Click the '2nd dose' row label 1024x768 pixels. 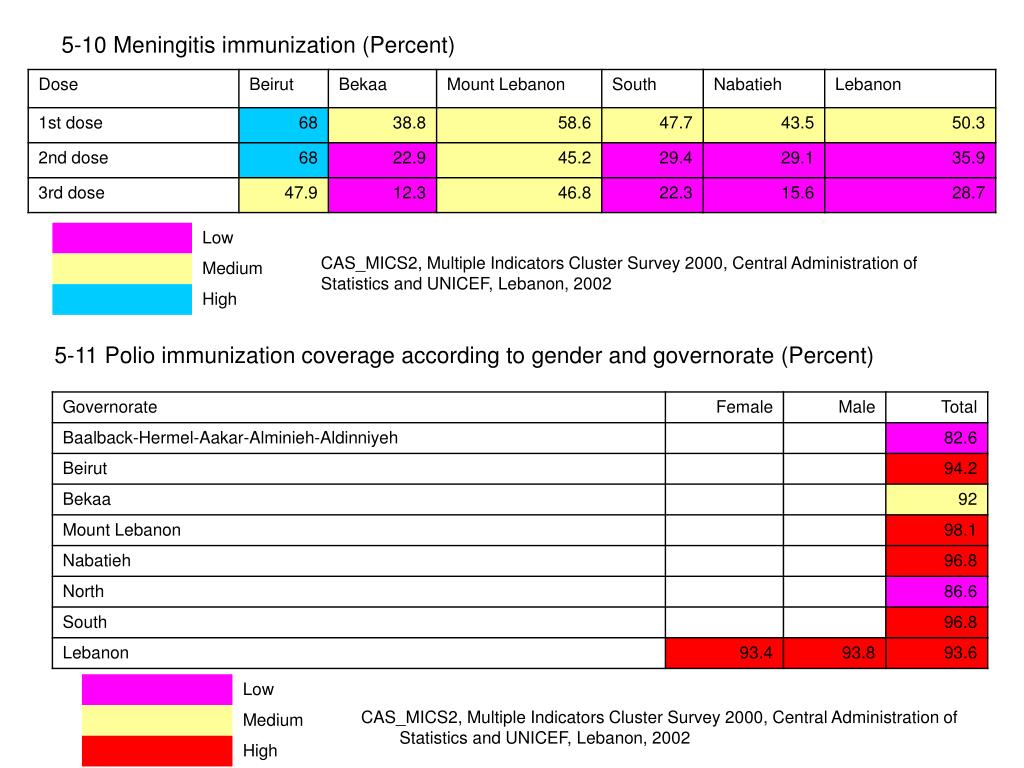pos(133,160)
